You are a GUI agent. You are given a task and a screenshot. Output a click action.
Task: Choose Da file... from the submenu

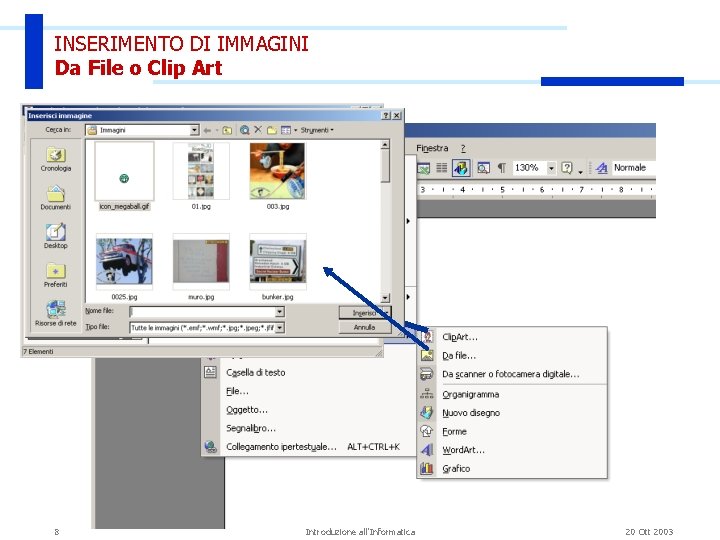tap(512, 355)
